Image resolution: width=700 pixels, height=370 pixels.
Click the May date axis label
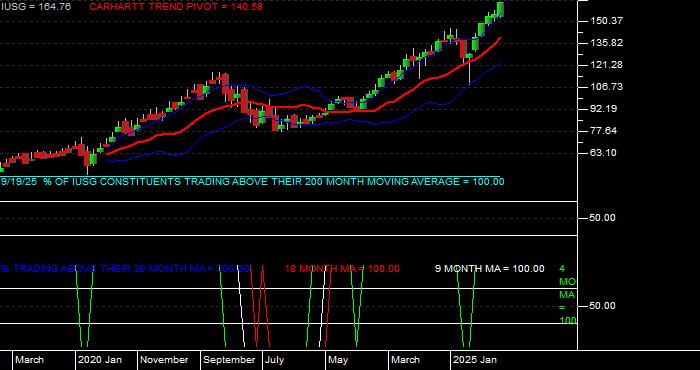point(338,360)
